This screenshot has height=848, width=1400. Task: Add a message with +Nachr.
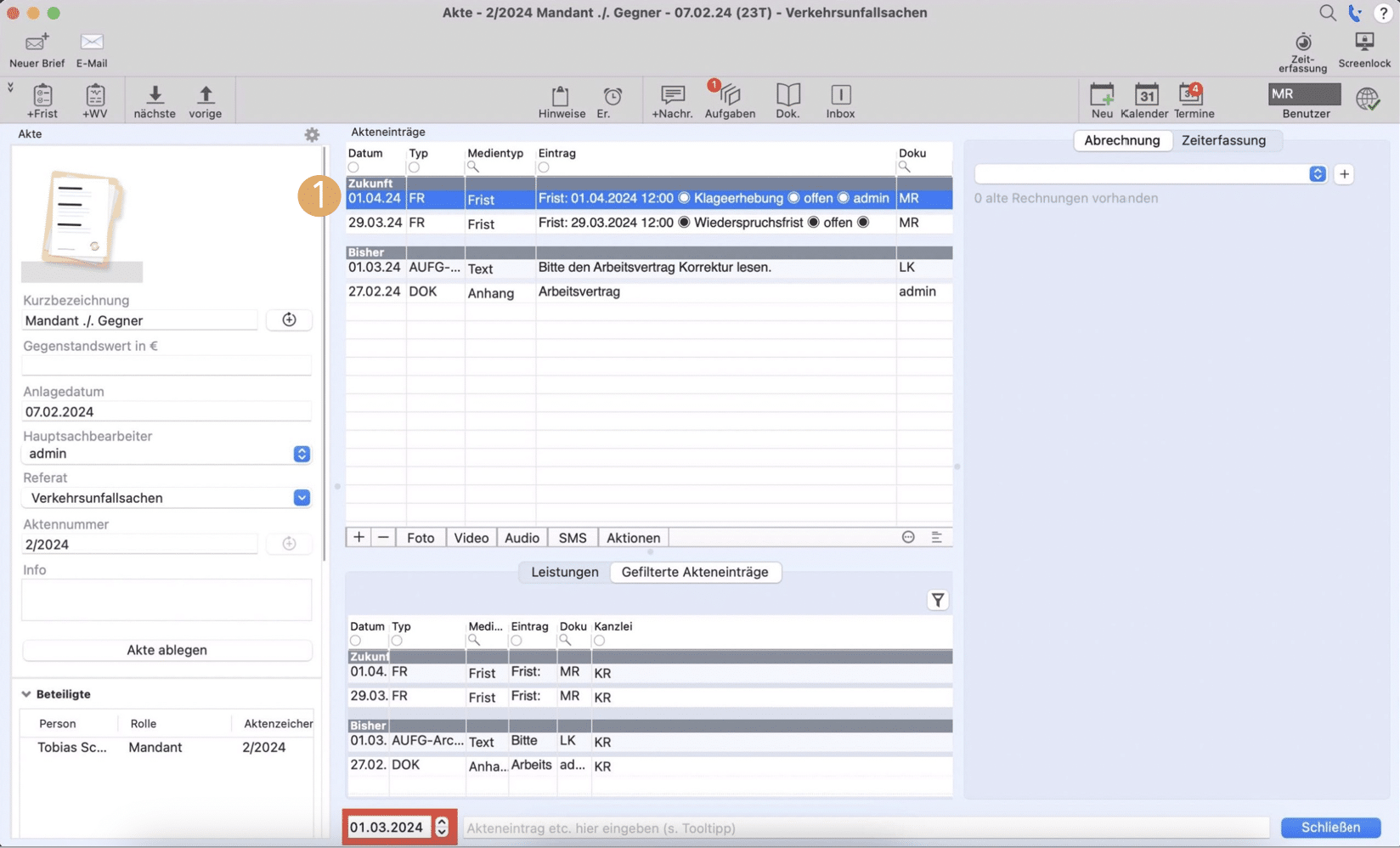672,101
